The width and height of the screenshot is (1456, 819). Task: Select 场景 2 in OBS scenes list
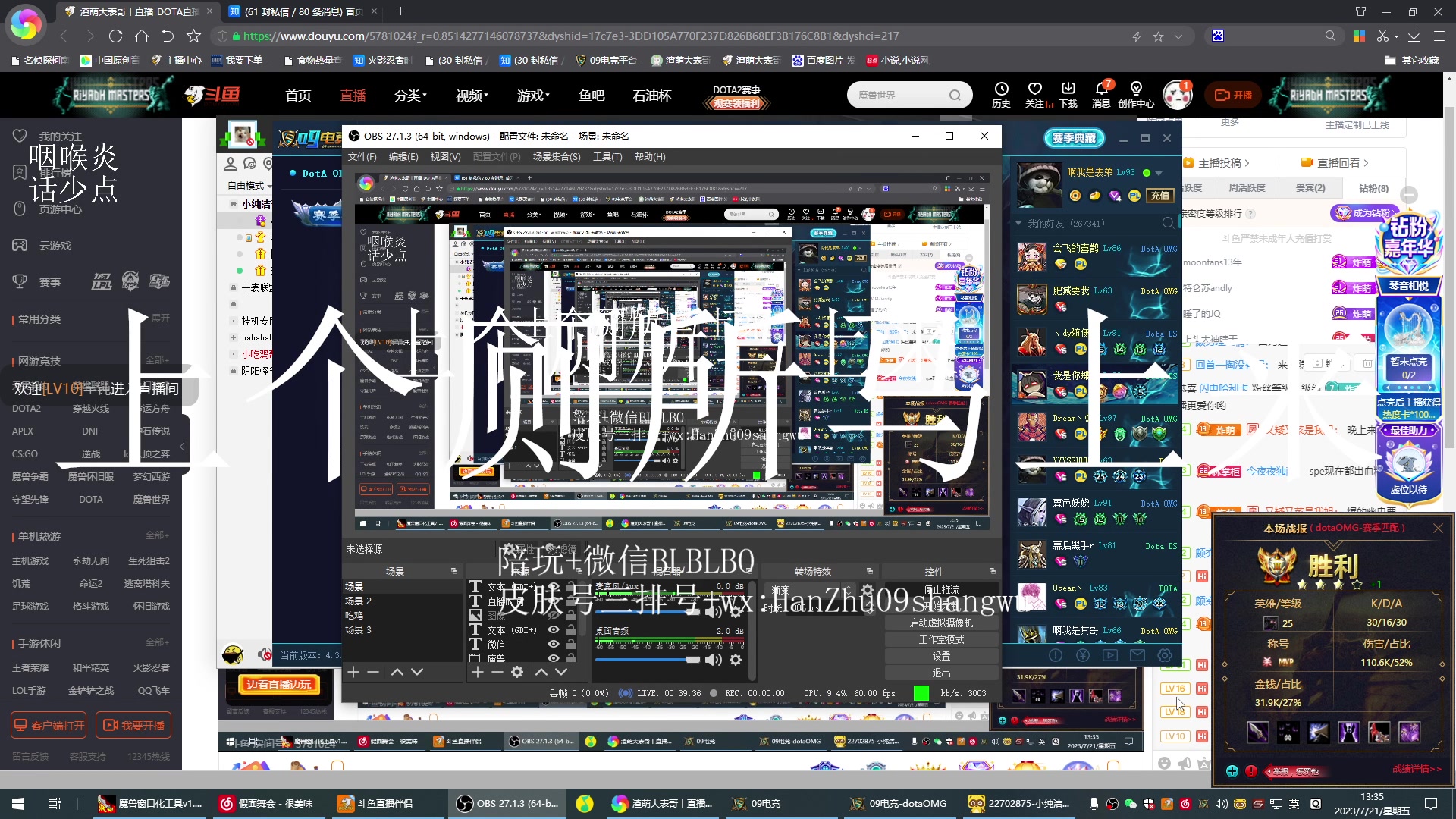pyautogui.click(x=402, y=601)
